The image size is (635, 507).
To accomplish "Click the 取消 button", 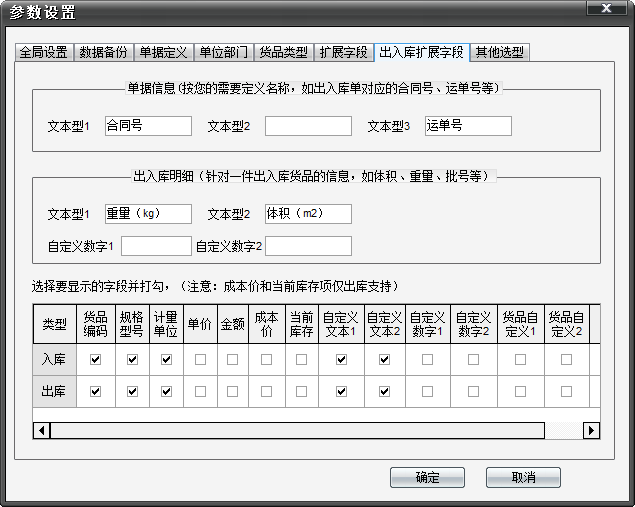I will point(523,477).
